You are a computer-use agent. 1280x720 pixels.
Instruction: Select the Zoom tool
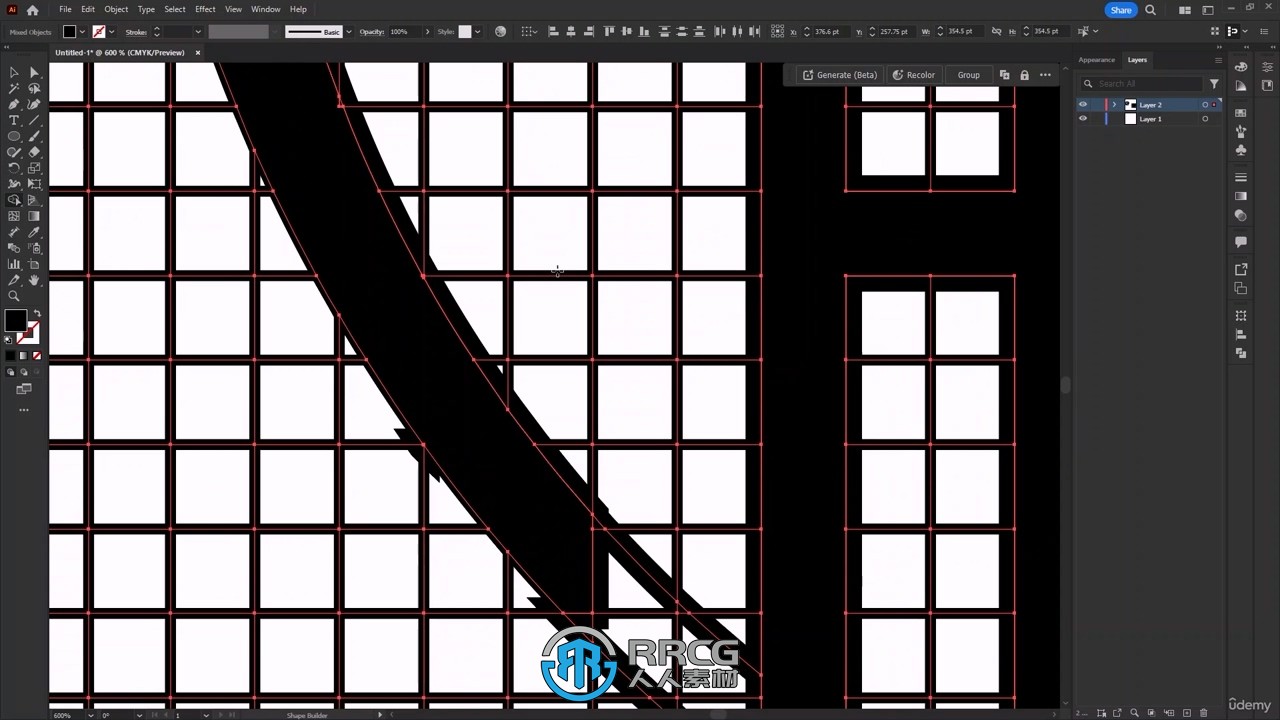coord(14,296)
